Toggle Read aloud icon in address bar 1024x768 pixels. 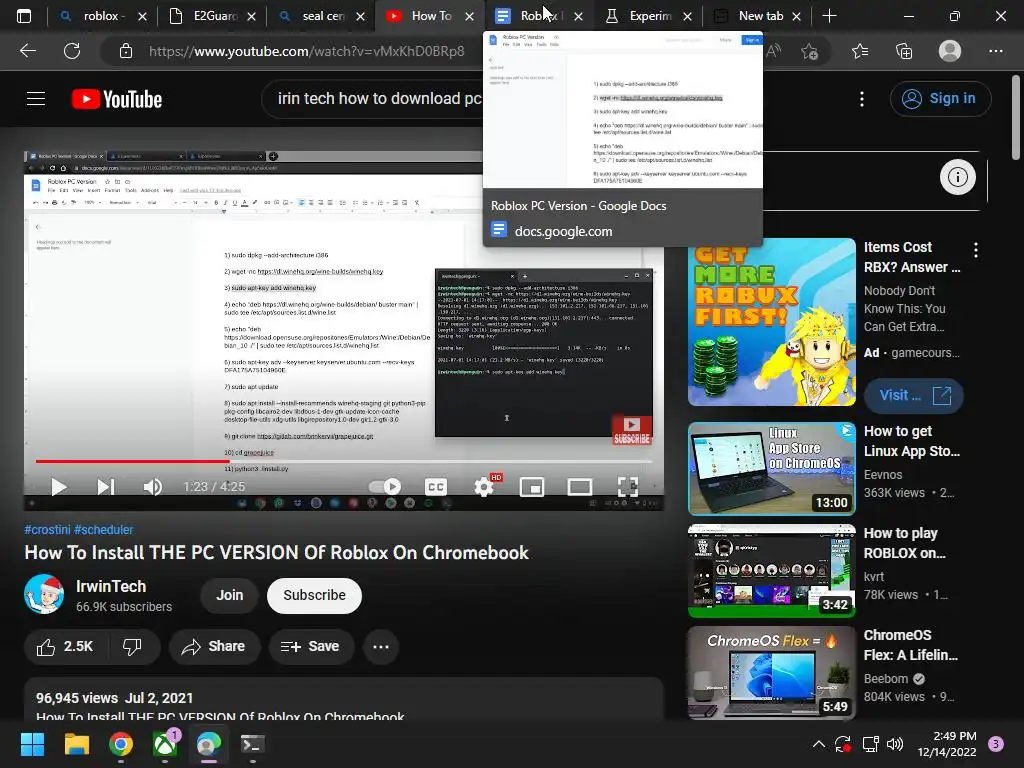[x=774, y=51]
